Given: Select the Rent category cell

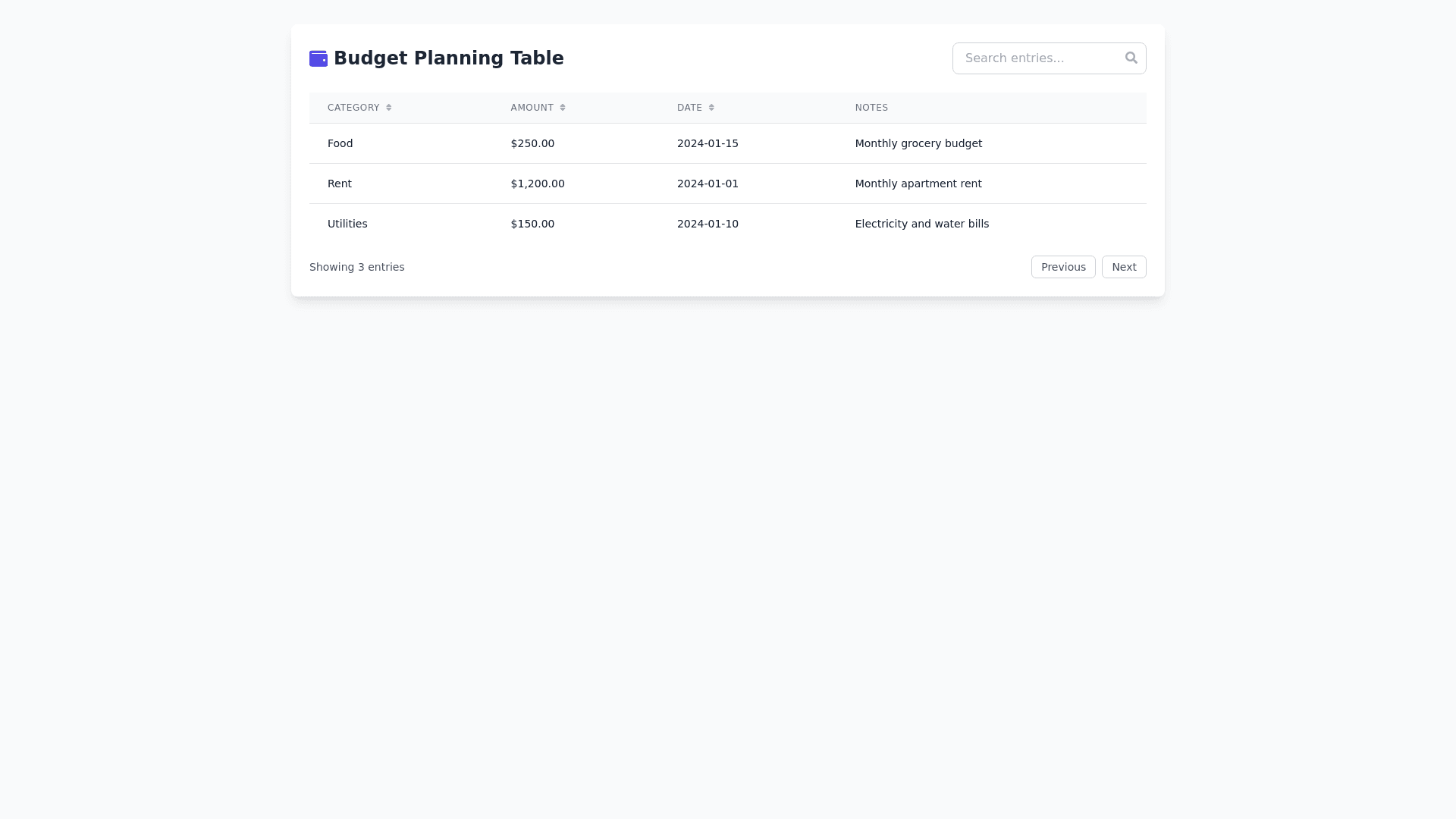Looking at the screenshot, I should [339, 184].
